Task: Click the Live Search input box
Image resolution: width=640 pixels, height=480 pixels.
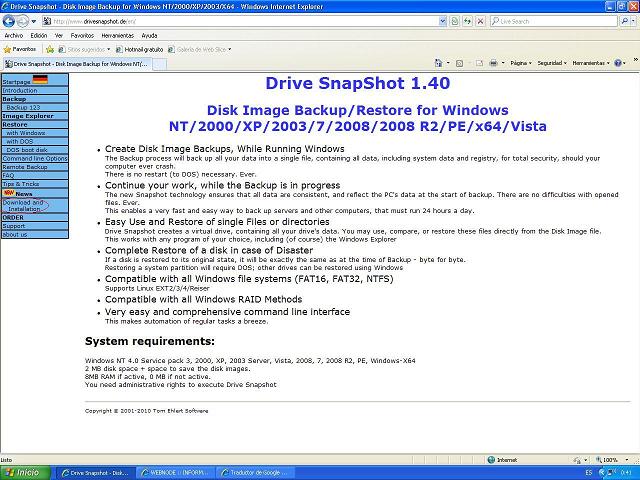Action: (x=554, y=21)
